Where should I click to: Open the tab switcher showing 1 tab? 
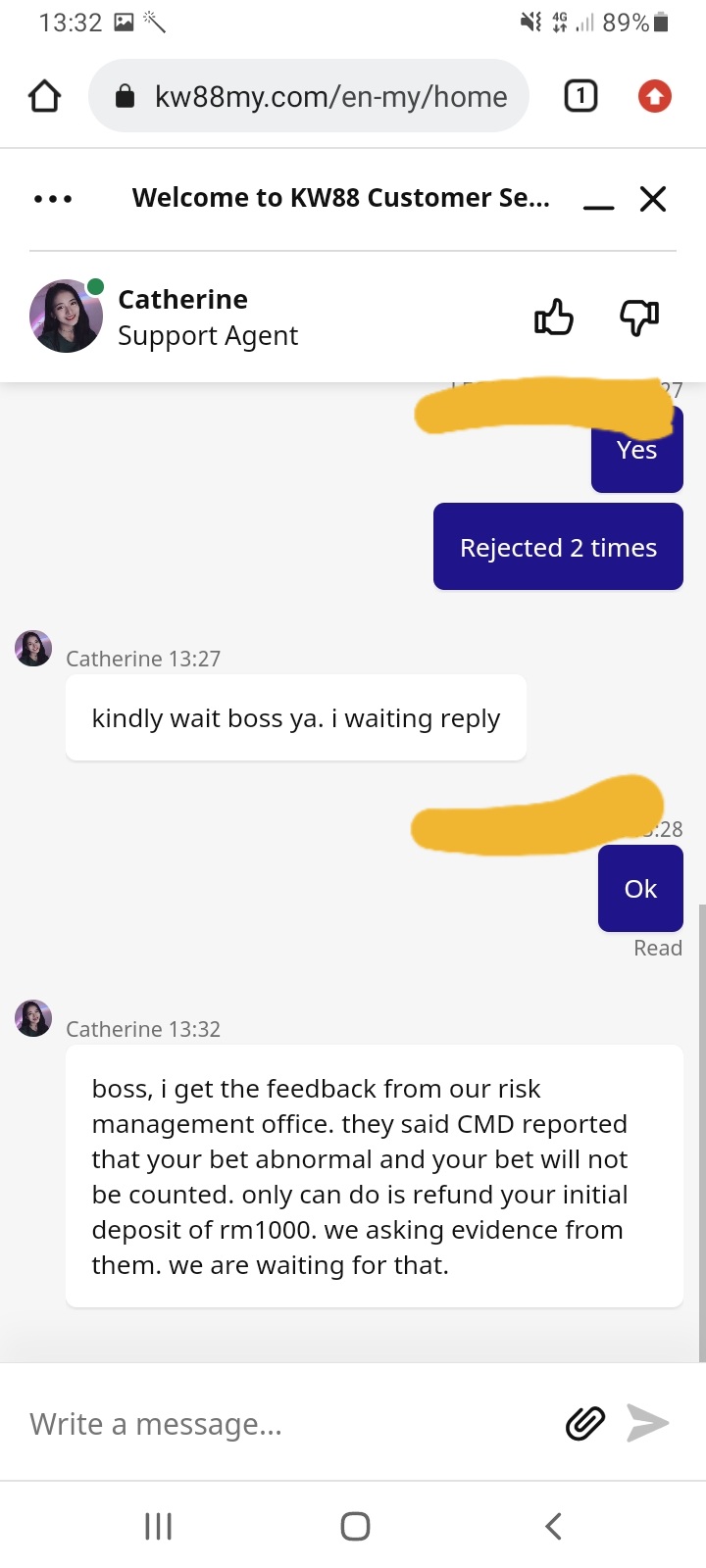tap(580, 96)
